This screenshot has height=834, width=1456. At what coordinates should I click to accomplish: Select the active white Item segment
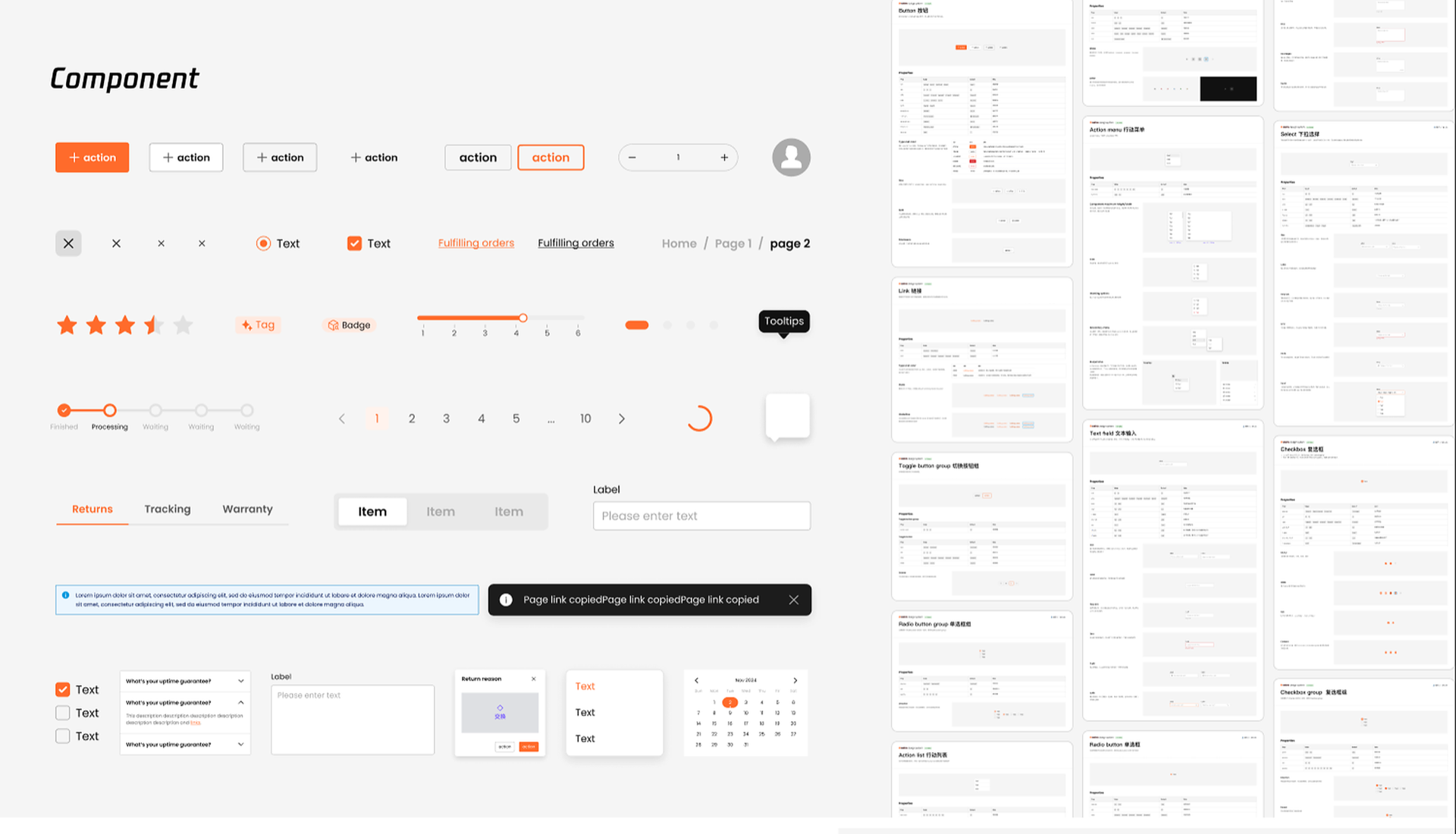[372, 512]
